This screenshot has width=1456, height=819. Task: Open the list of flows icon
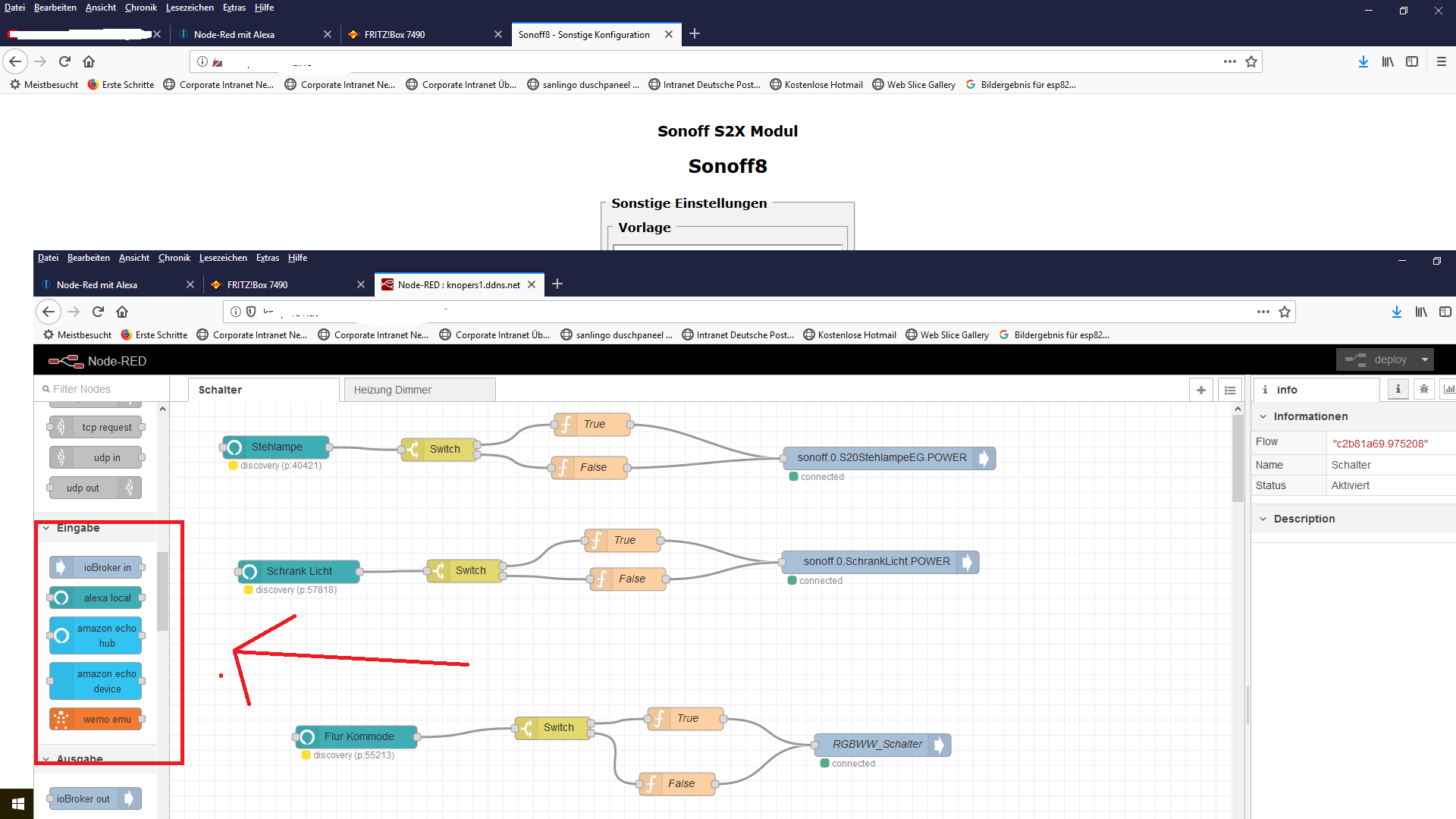(x=1230, y=390)
